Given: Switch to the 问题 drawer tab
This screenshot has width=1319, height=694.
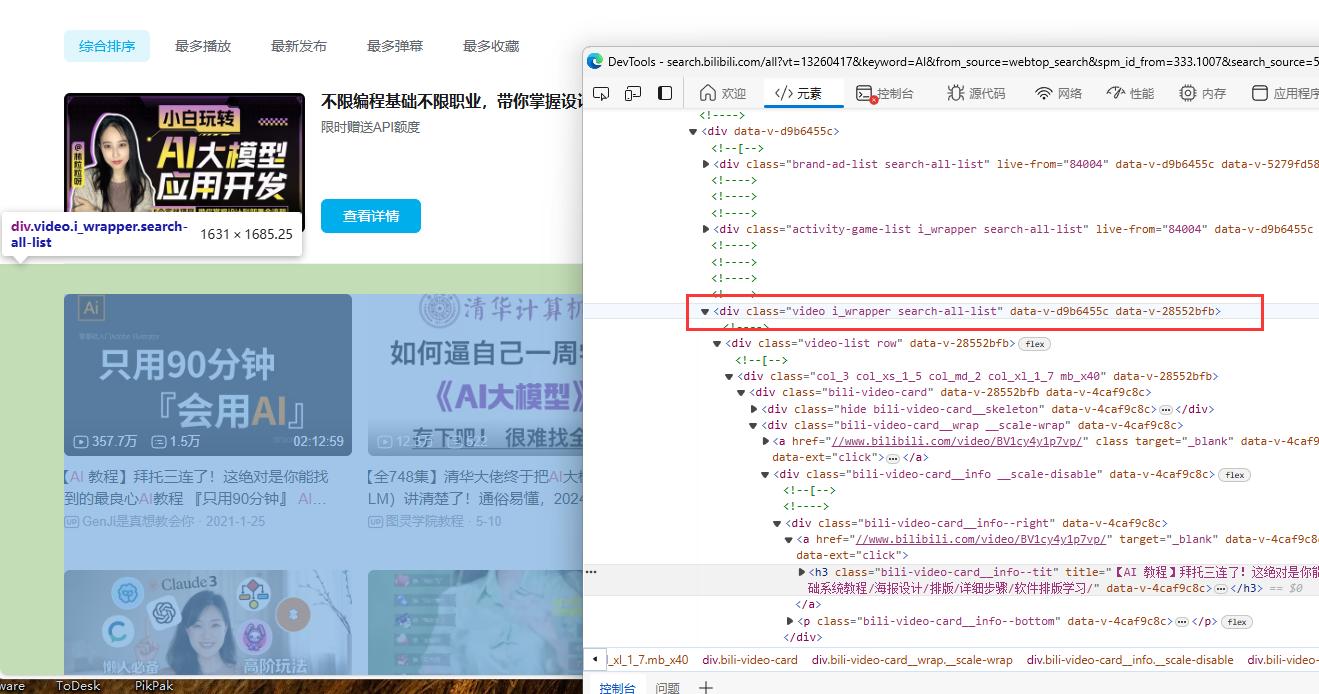Looking at the screenshot, I should tap(667, 688).
